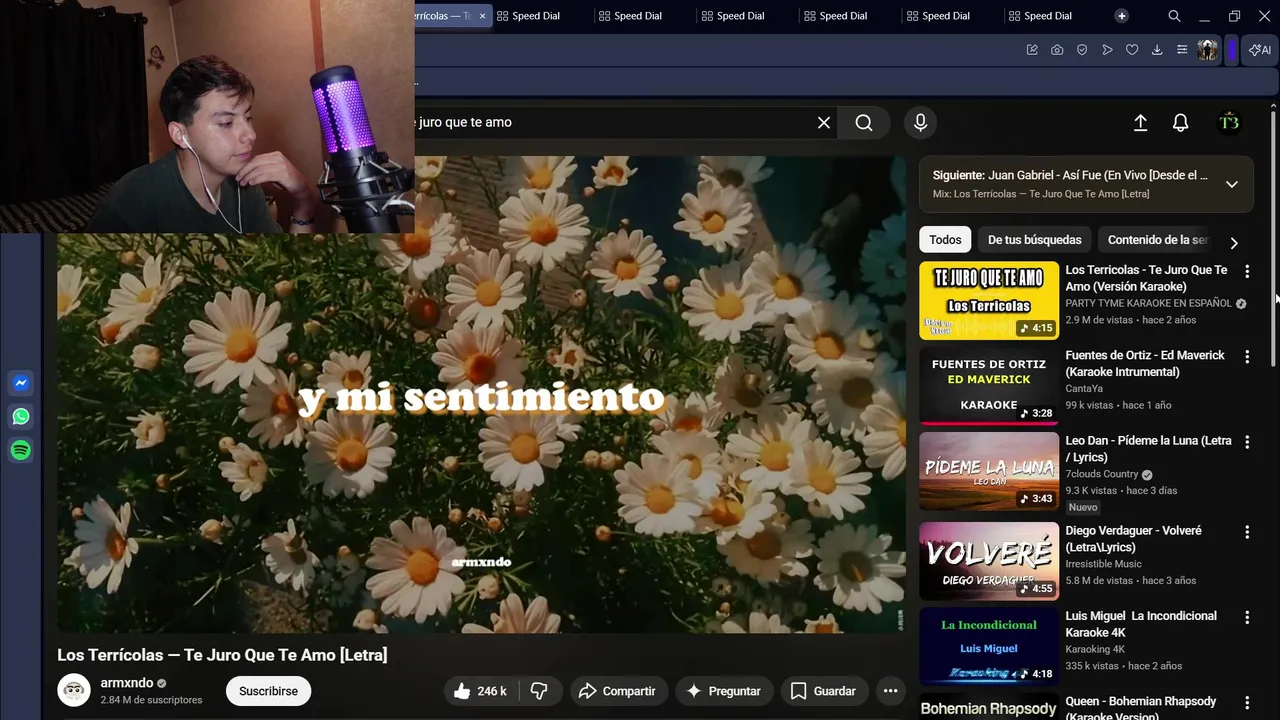1280x720 pixels.
Task: Open La Incondicional Luis Miguel thumbnail
Action: tap(989, 647)
